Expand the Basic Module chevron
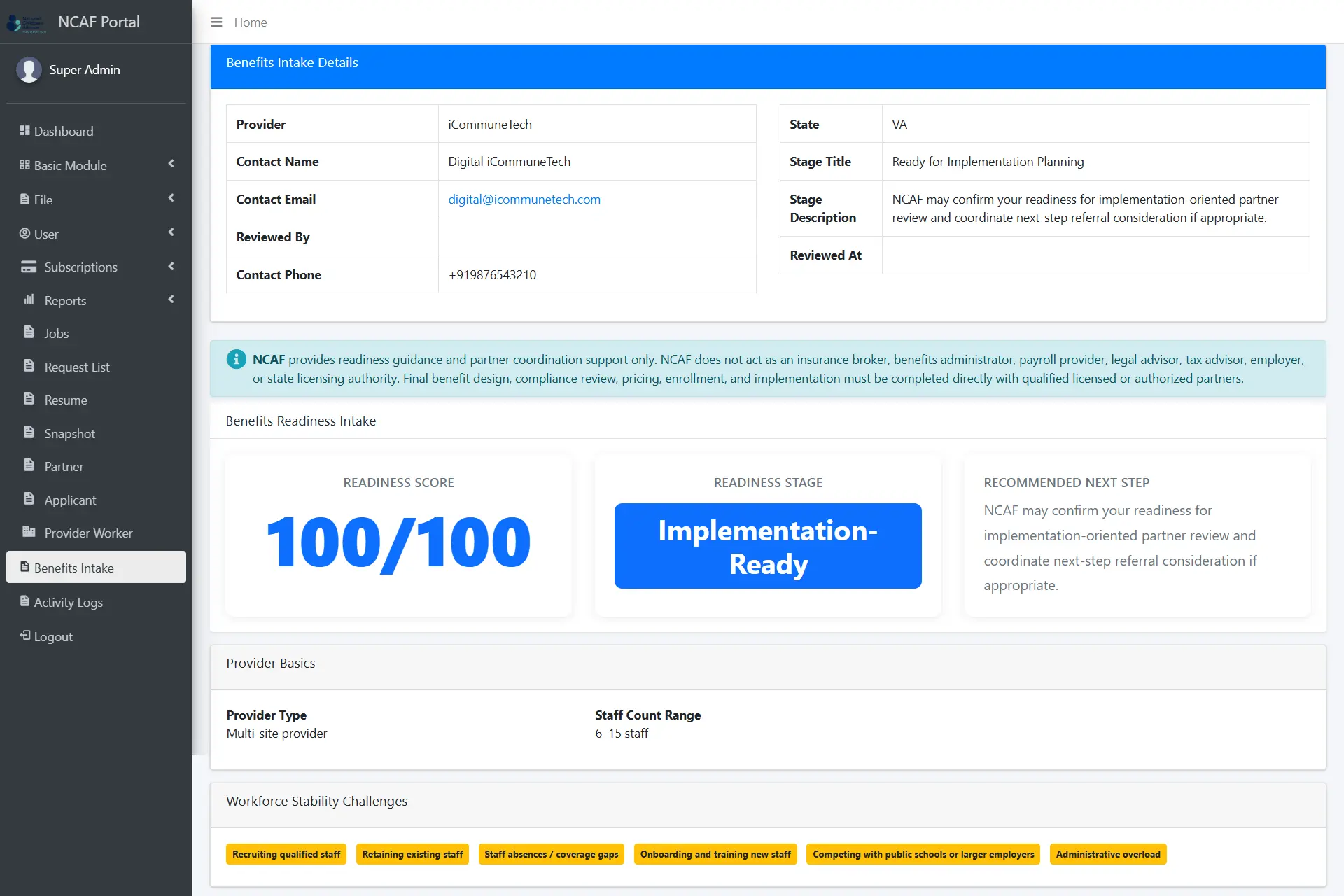The width and height of the screenshot is (1344, 896). (x=171, y=164)
